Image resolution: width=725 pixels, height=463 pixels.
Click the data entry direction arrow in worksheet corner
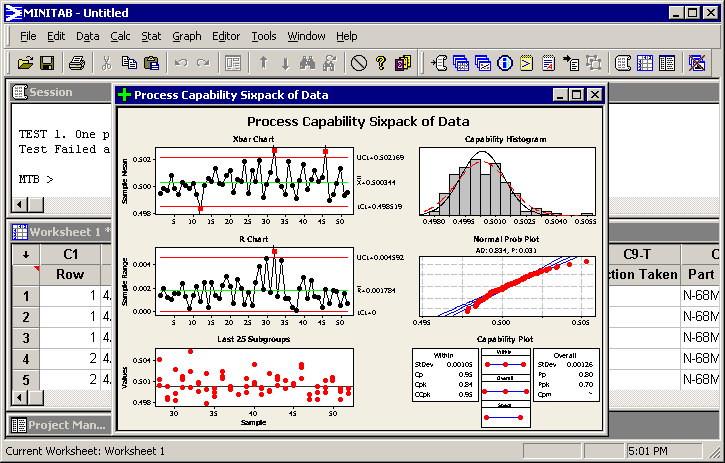coord(24,254)
